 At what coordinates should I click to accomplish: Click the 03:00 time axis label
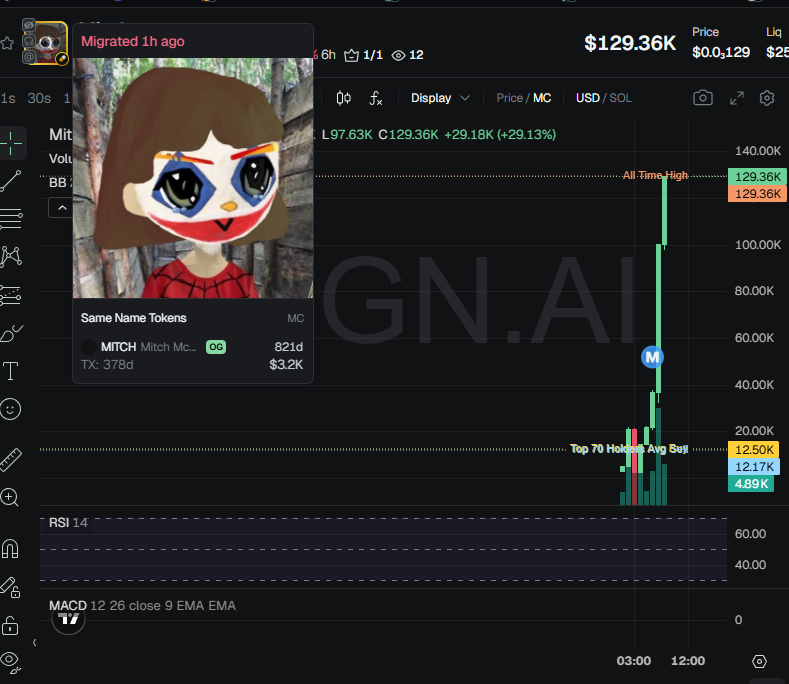coord(634,661)
